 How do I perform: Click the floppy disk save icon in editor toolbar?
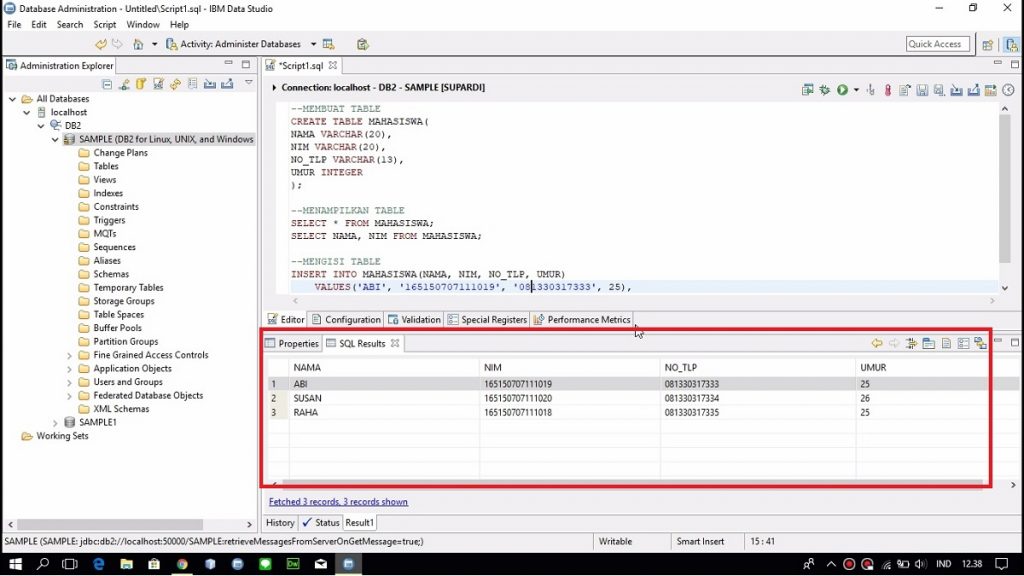coord(922,90)
